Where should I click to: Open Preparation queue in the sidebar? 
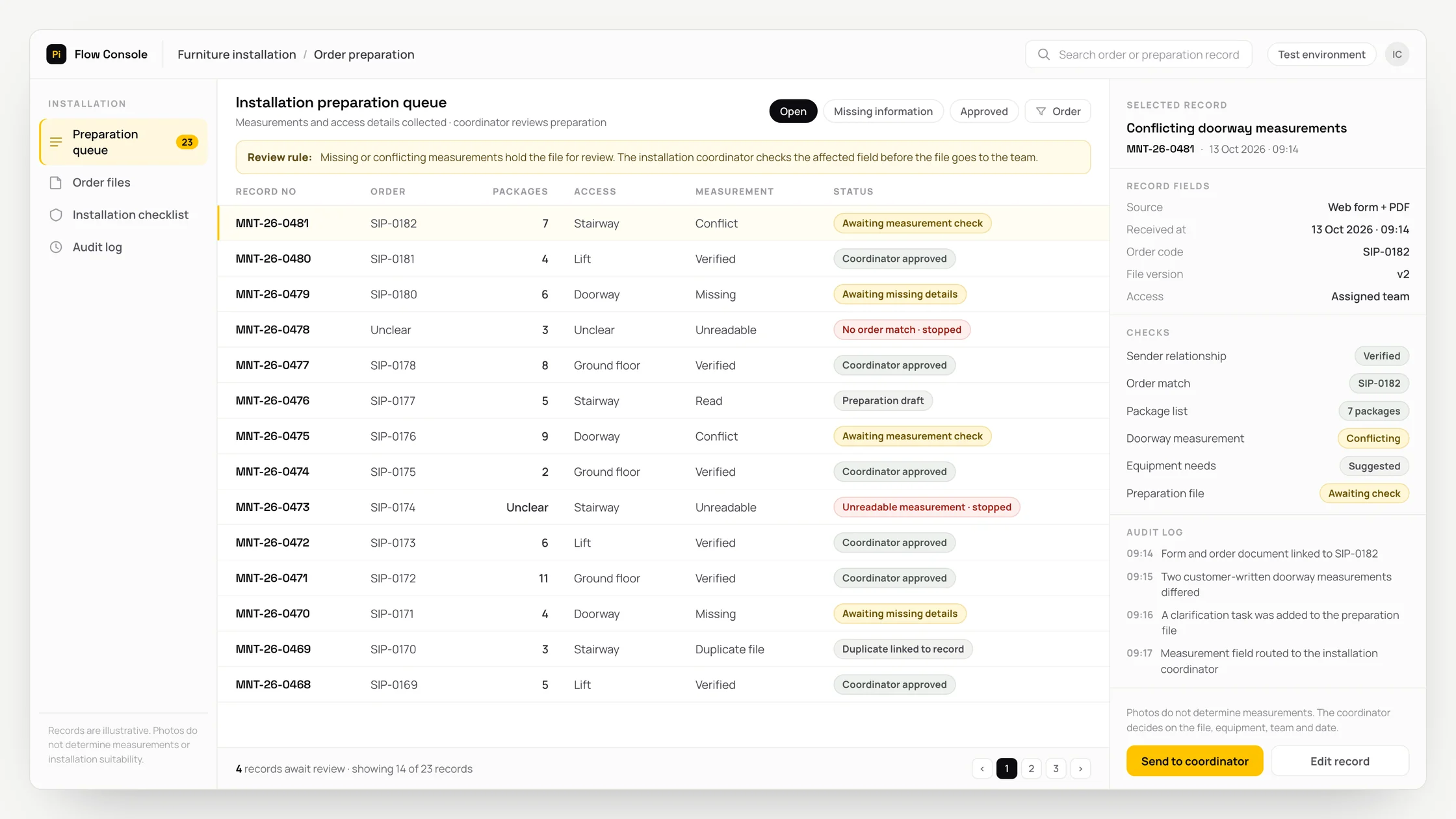point(123,142)
